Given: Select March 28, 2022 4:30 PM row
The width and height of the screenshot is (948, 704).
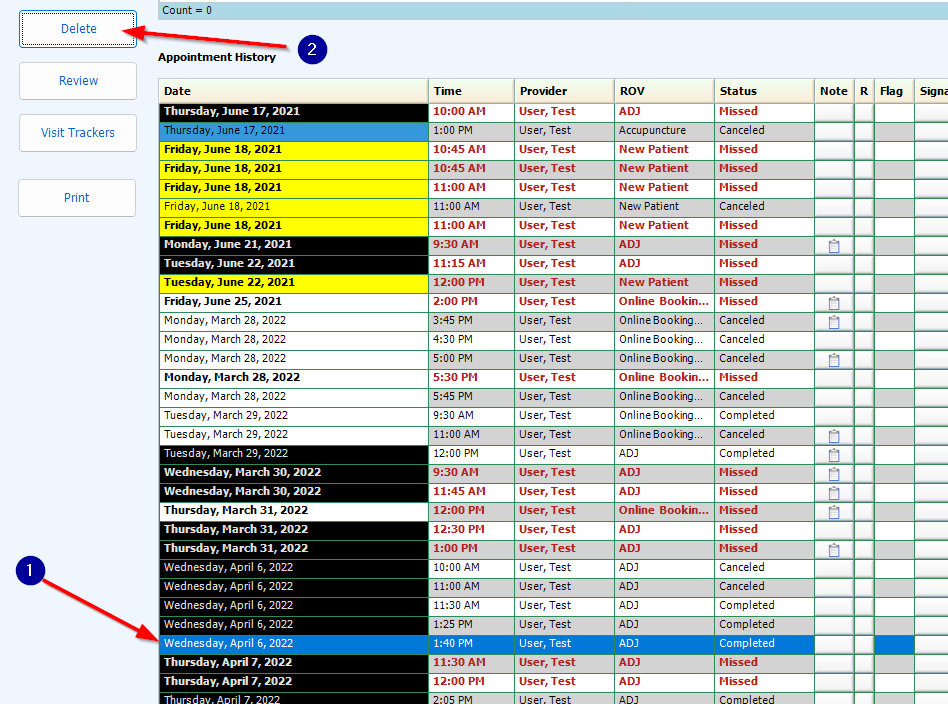Looking at the screenshot, I should (553, 339).
